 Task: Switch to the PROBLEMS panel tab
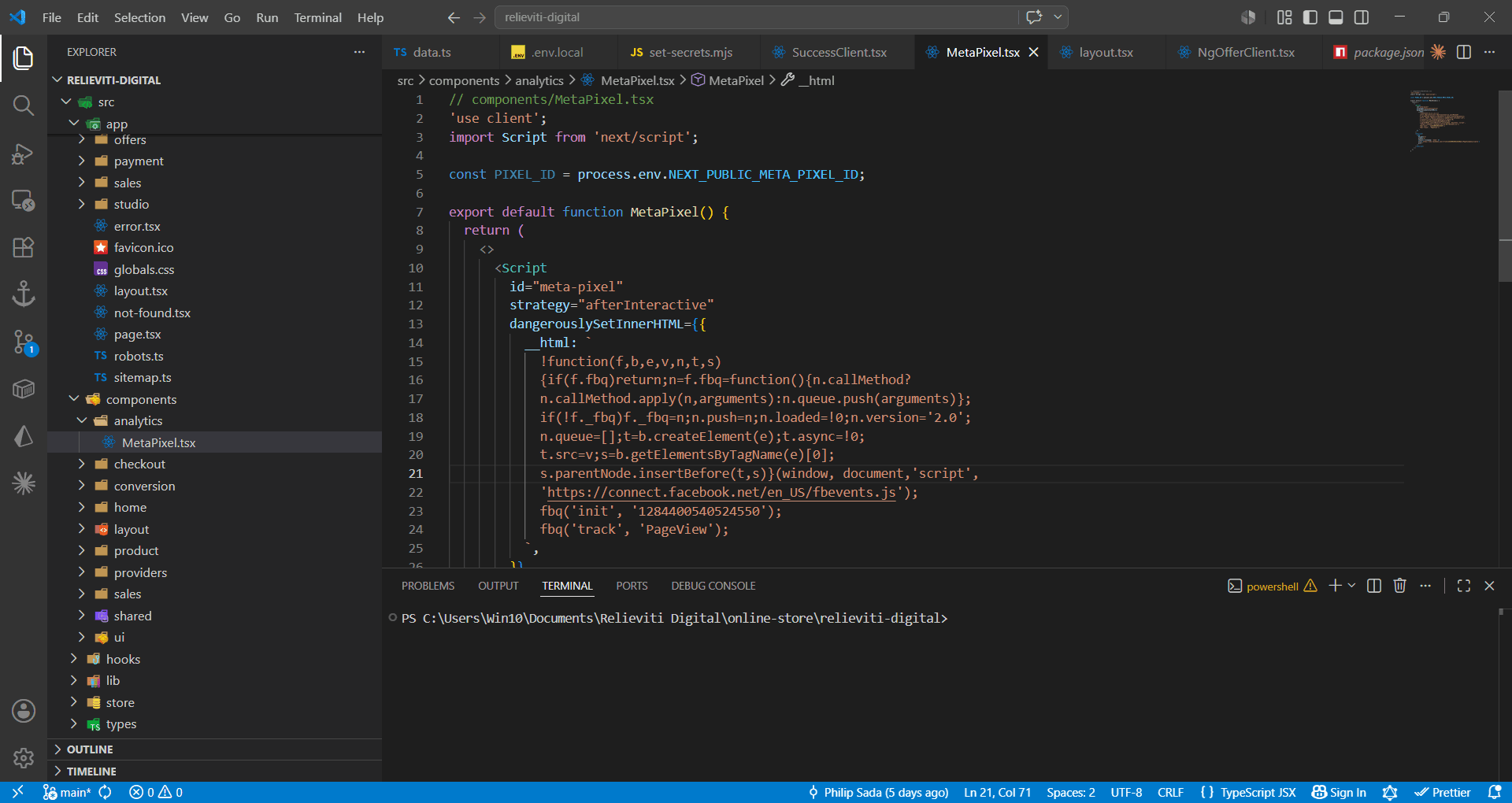428,586
